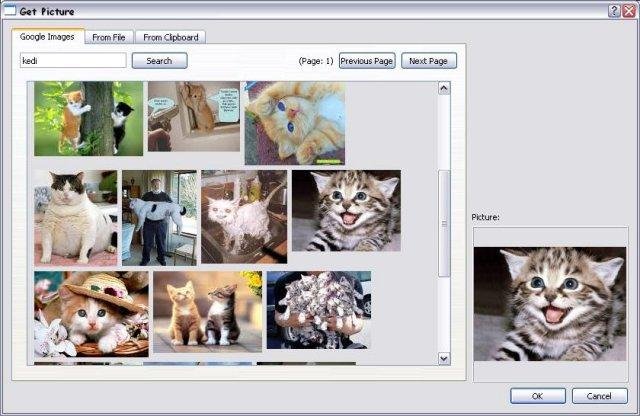Image resolution: width=640 pixels, height=416 pixels.
Task: Choose the fat cat sitting thumbnail
Action: [75, 216]
